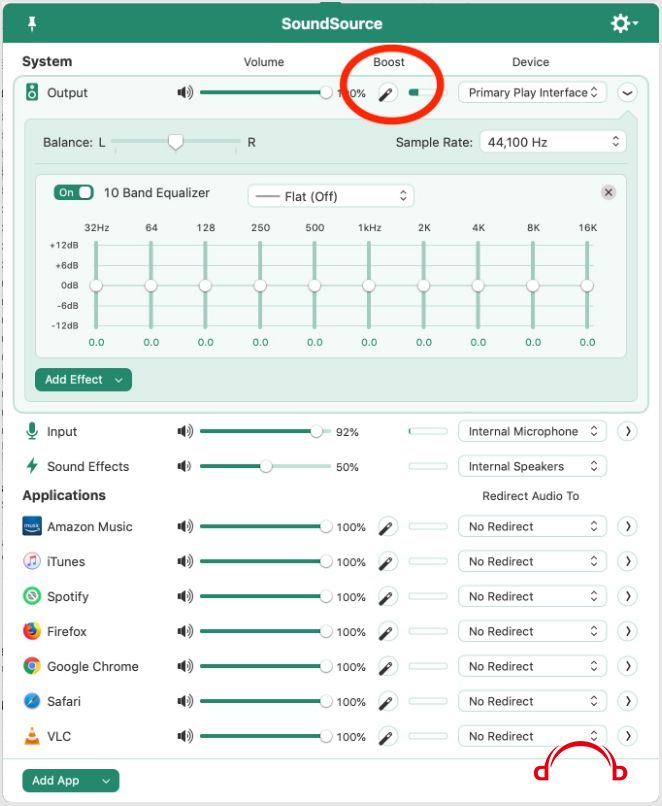Click the Spotify app icon
Image resolution: width=662 pixels, height=806 pixels.
pyautogui.click(x=32, y=596)
